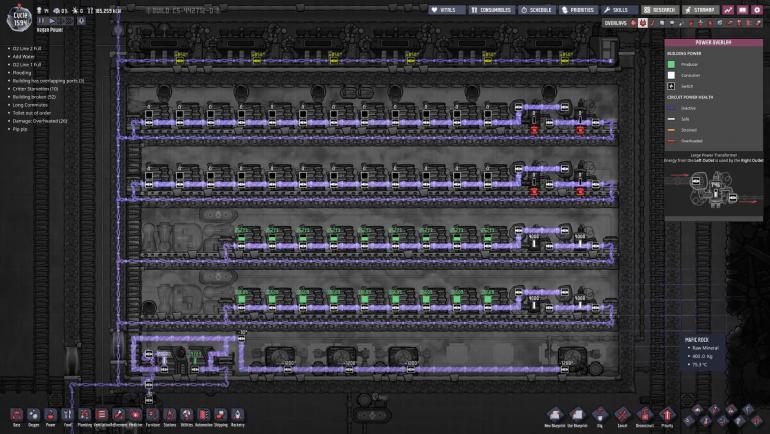Select the 'Building broken (52)' alert
The height and width of the screenshot is (434, 770).
(x=34, y=97)
